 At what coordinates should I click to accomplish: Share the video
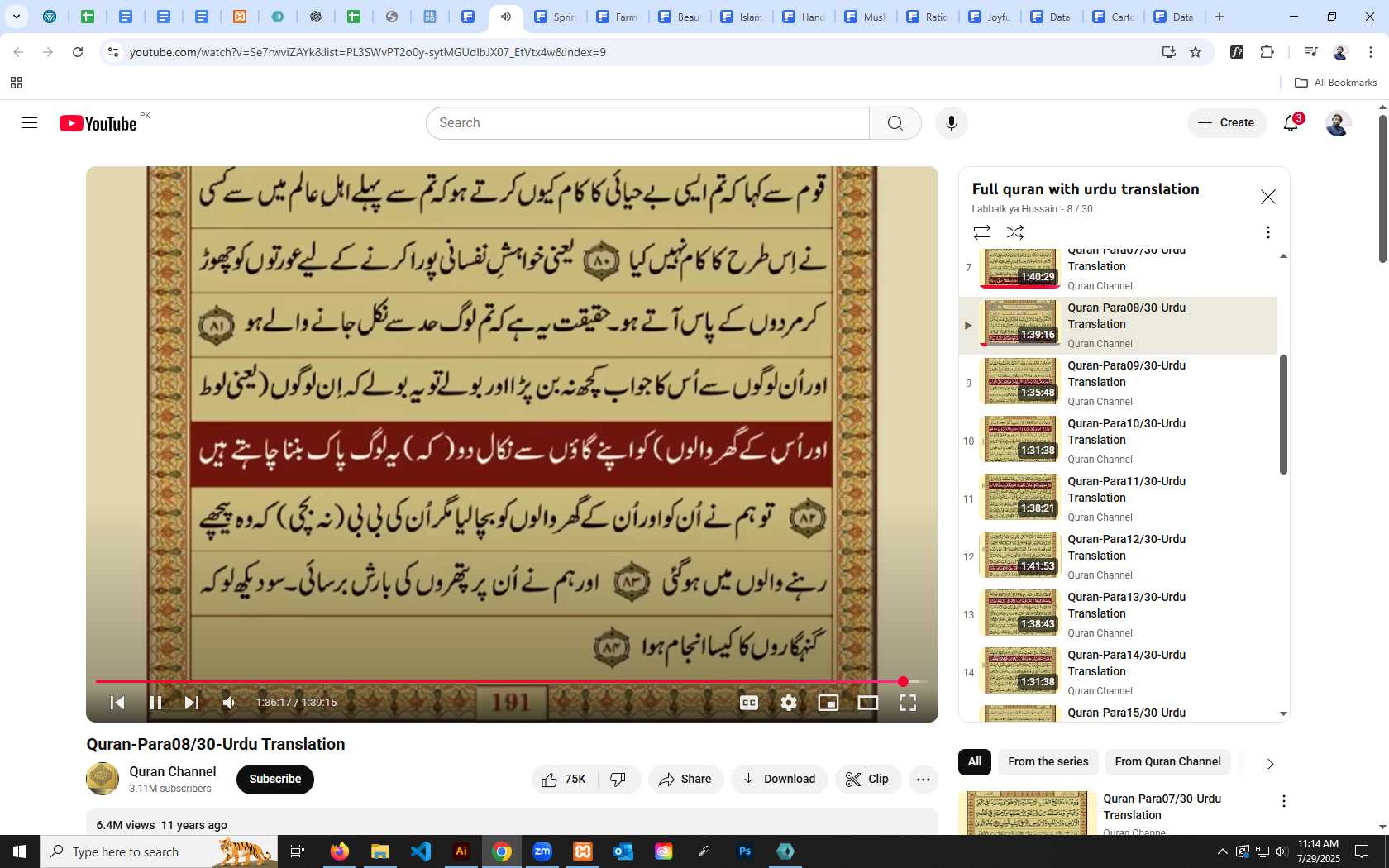tap(685, 780)
